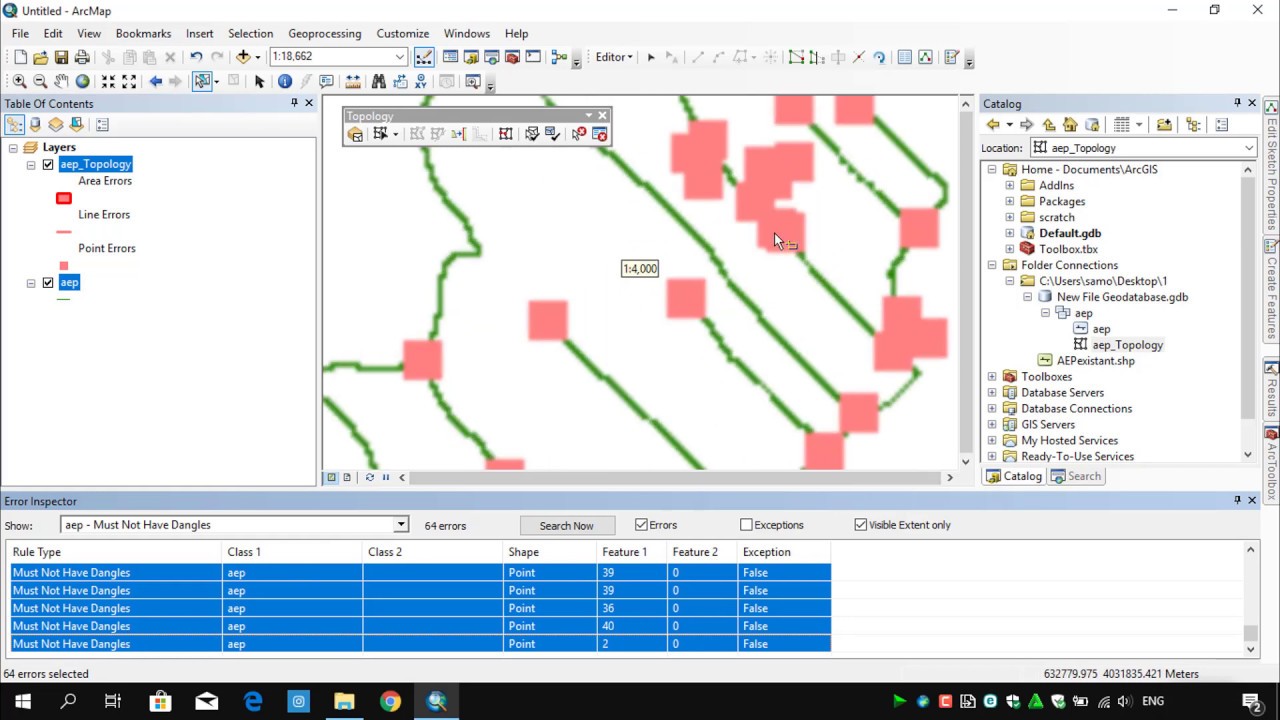Open Chrome from the taskbar
The image size is (1280, 720).
click(390, 701)
